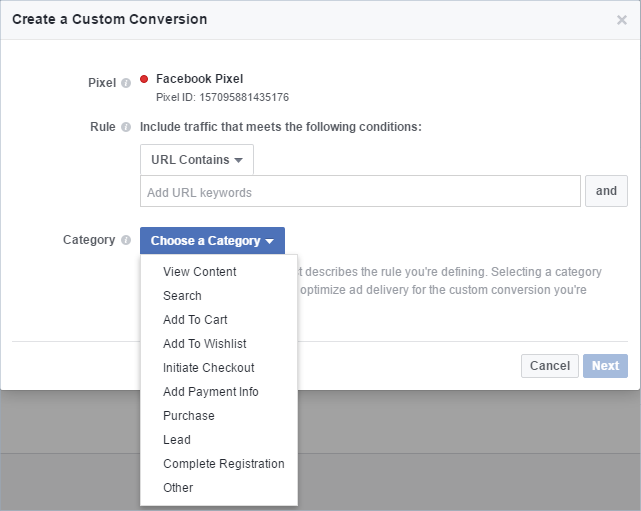
Task: Choose Complete Registration category
Action: coord(219,464)
